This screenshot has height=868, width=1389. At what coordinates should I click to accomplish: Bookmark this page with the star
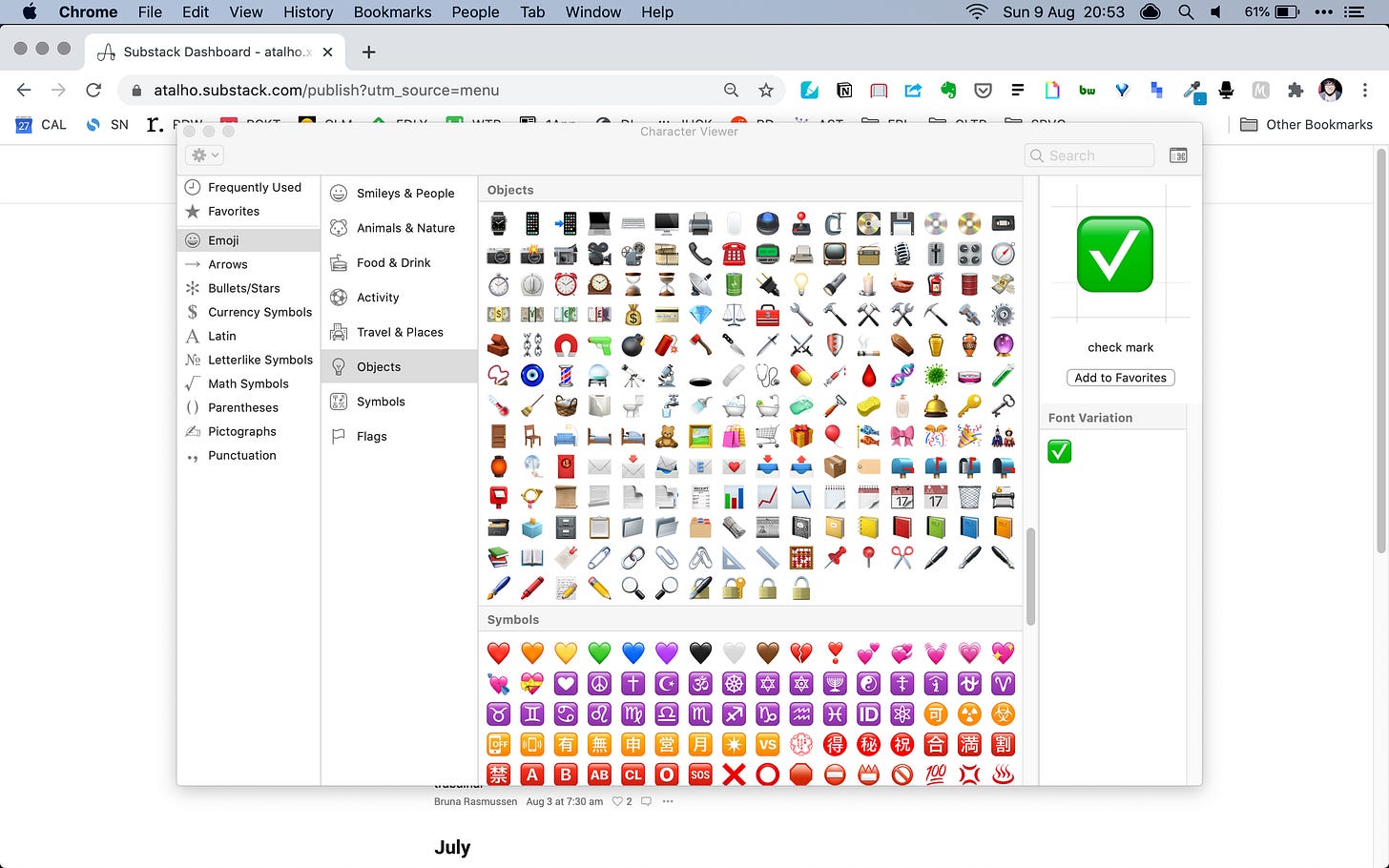(766, 90)
